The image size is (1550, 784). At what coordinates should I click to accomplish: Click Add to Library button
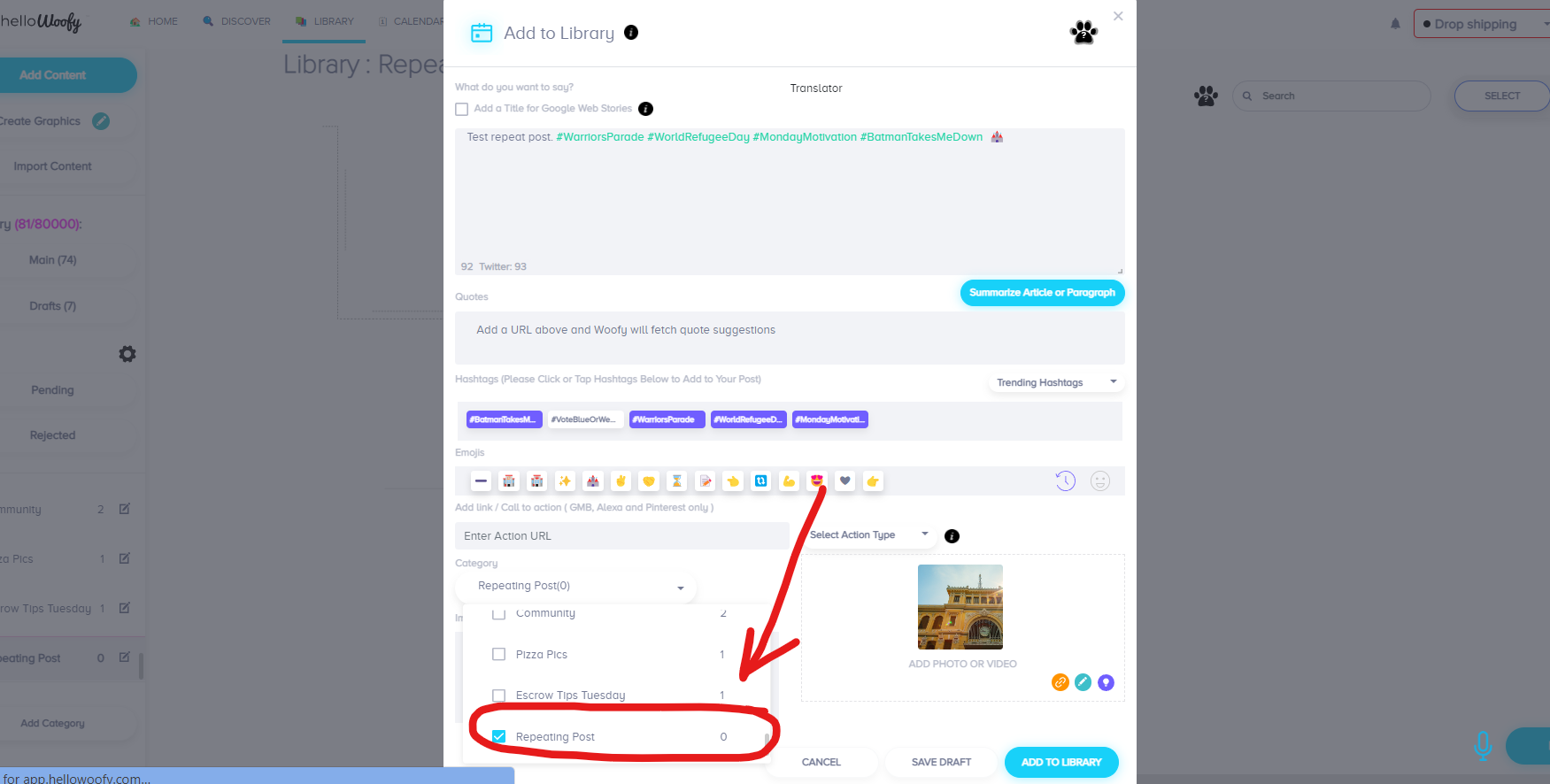[1061, 762]
